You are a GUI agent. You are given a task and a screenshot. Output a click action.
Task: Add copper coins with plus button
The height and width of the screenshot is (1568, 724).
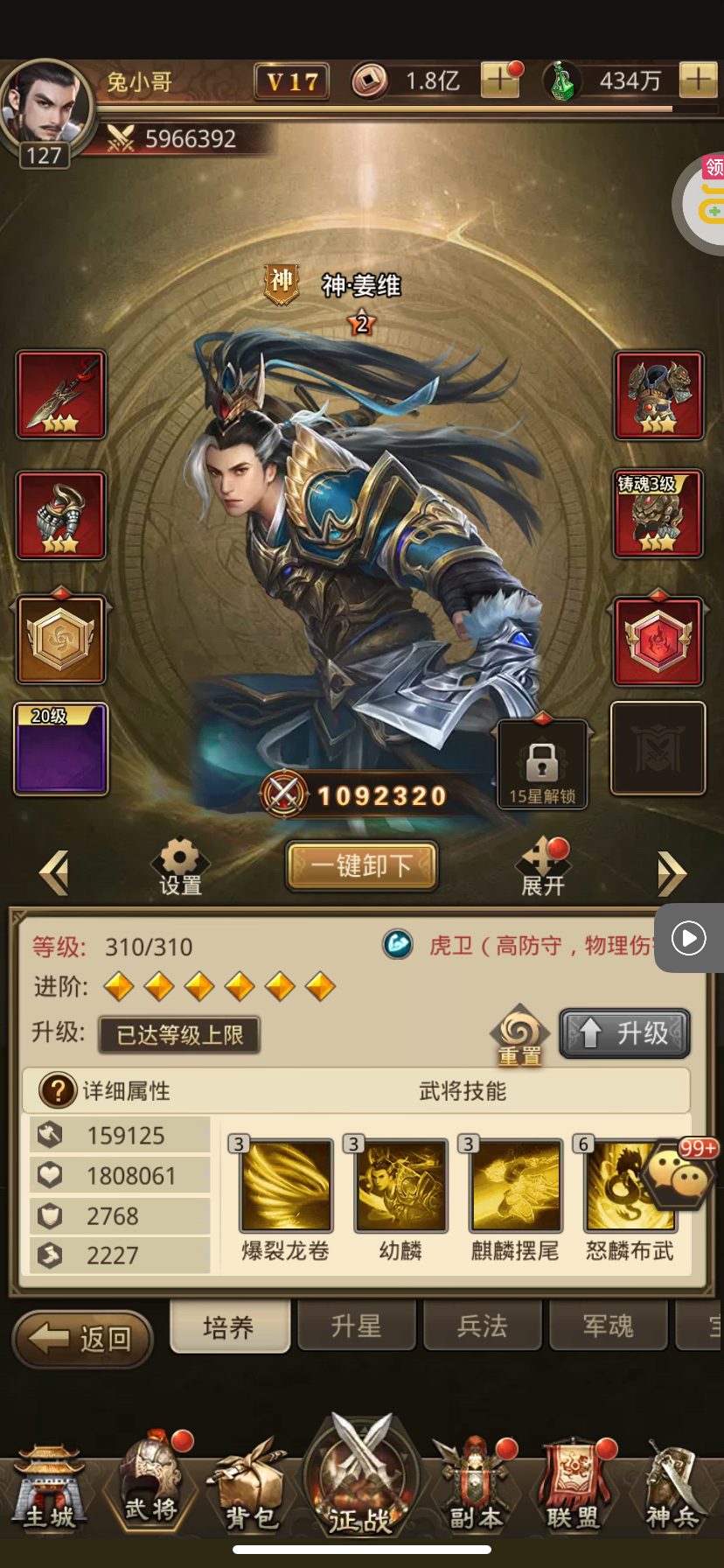coord(500,81)
